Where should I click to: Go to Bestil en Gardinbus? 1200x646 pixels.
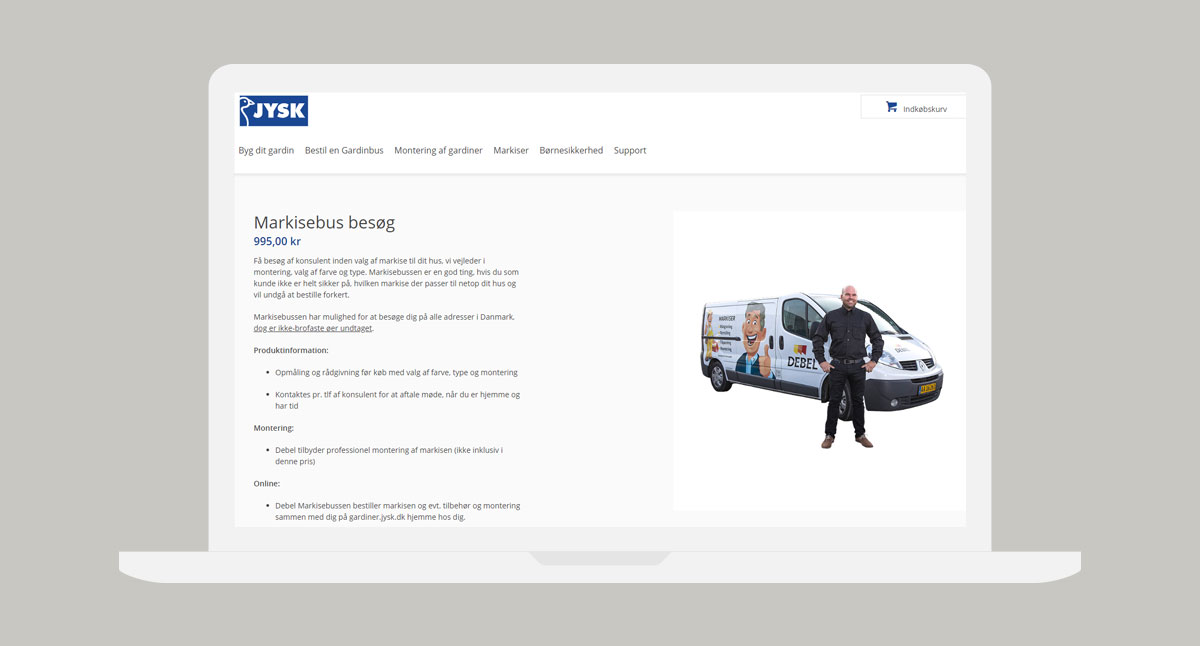[x=344, y=151]
